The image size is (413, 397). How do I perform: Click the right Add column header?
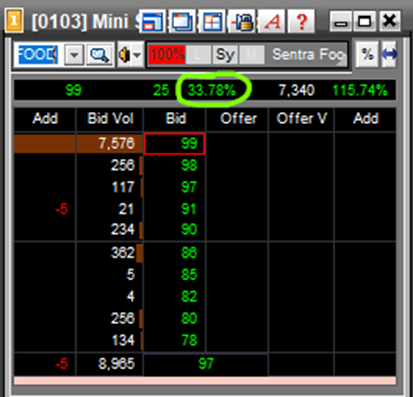click(x=365, y=119)
